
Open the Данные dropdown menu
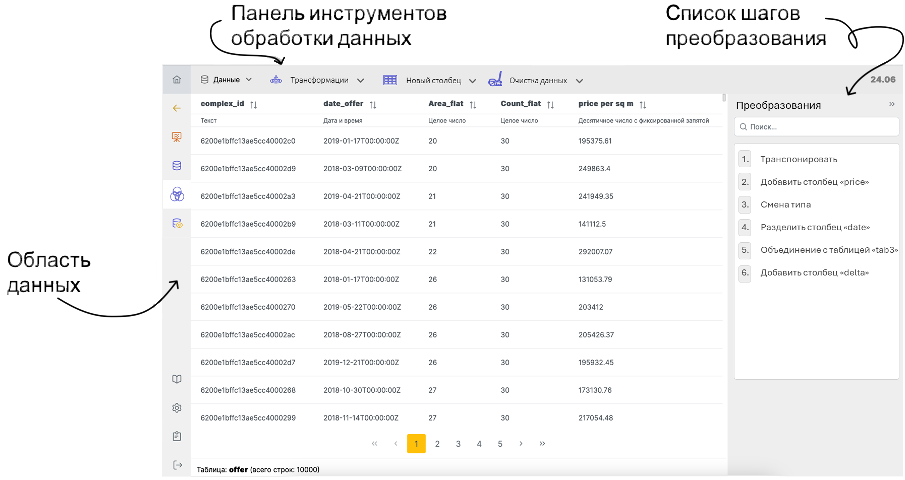[x=226, y=80]
